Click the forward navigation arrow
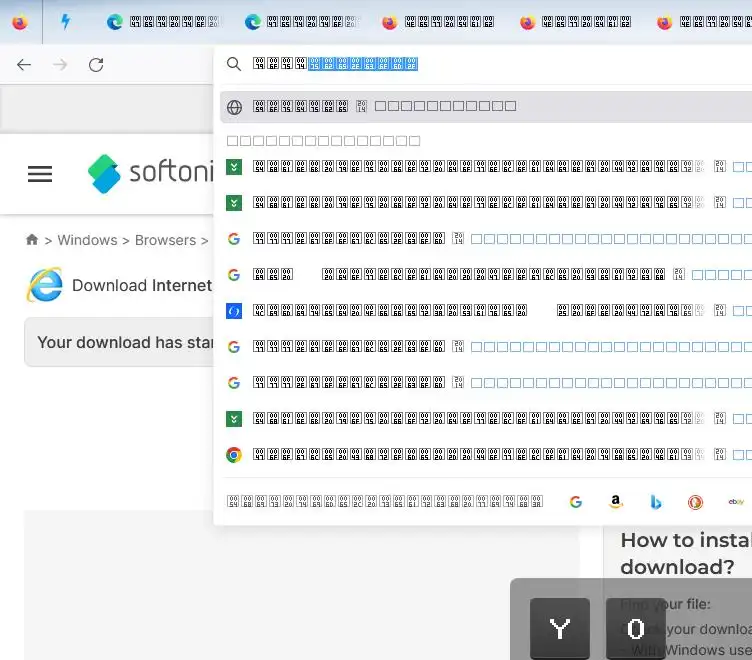The image size is (752, 660). click(x=60, y=65)
